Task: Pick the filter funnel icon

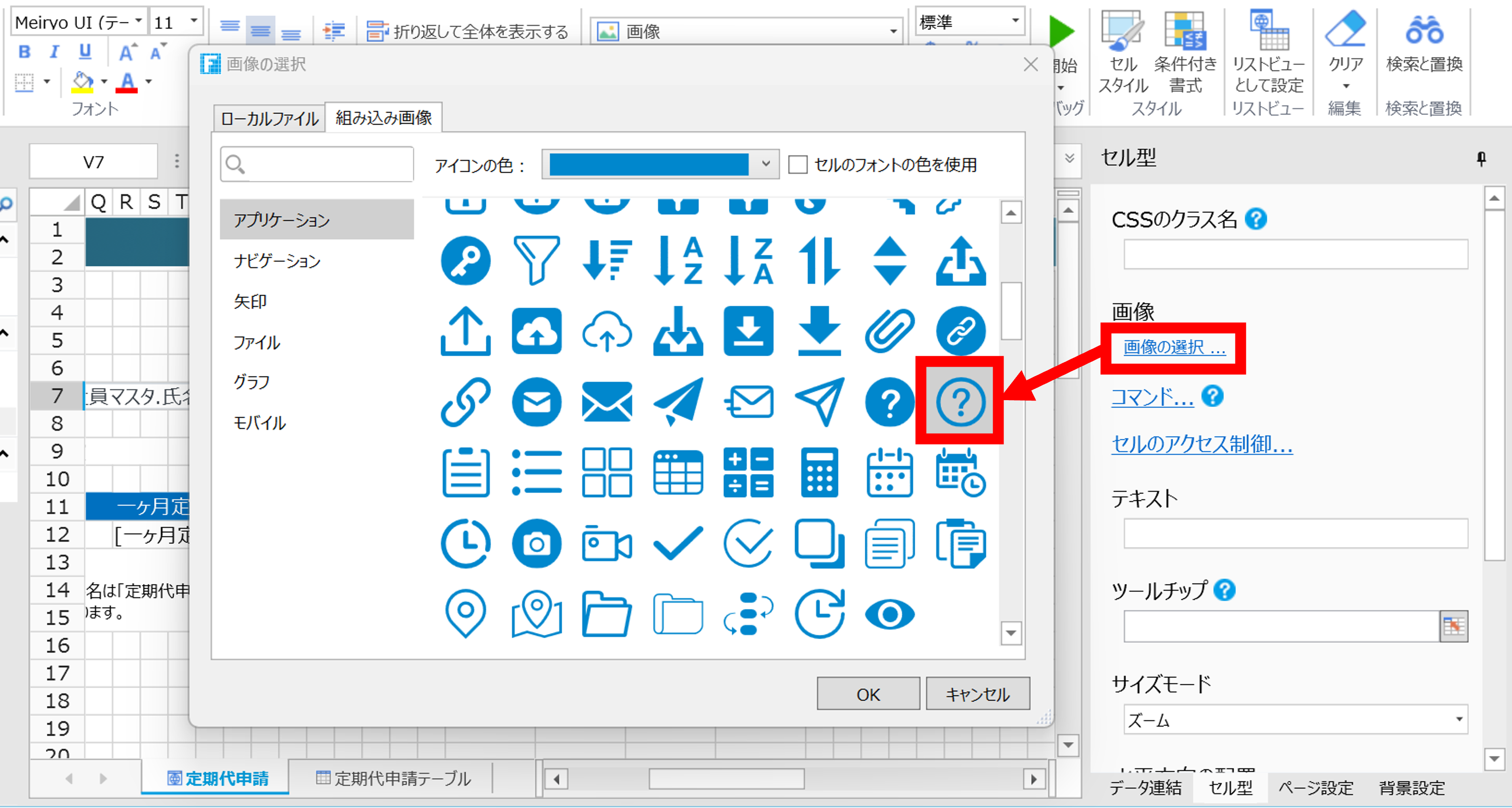Action: 536,260
